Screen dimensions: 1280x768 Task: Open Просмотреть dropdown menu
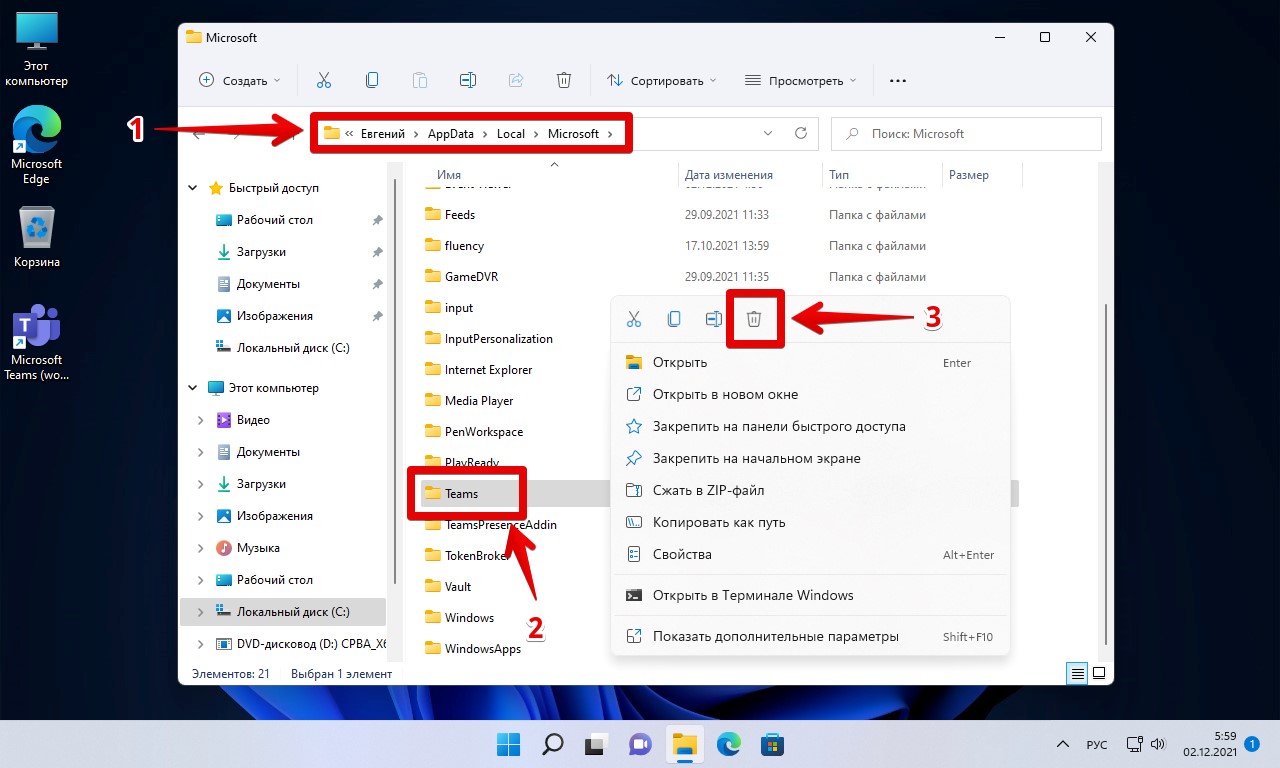coord(801,80)
